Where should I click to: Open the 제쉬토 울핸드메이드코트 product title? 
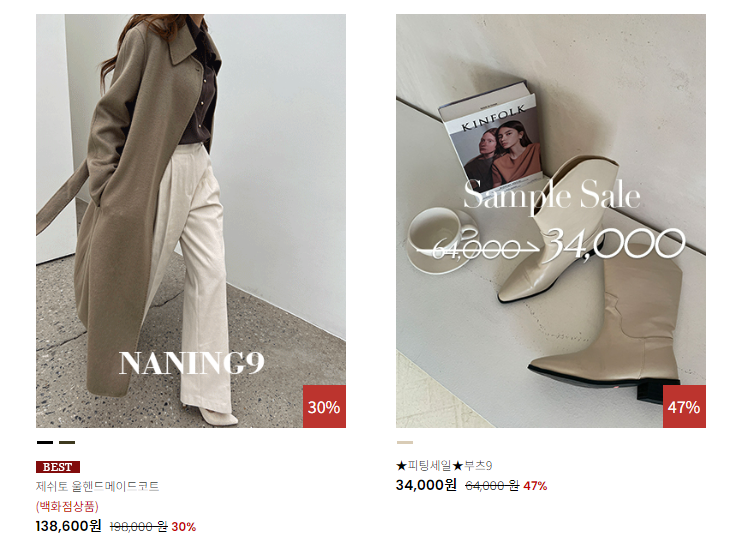click(97, 486)
